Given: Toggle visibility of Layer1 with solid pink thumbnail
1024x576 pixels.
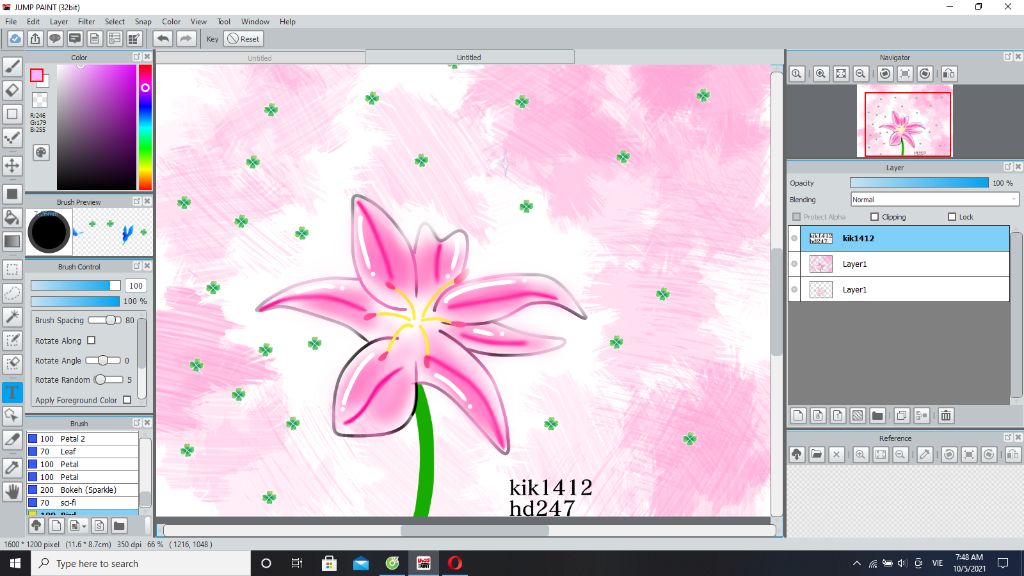Looking at the screenshot, I should pos(794,264).
